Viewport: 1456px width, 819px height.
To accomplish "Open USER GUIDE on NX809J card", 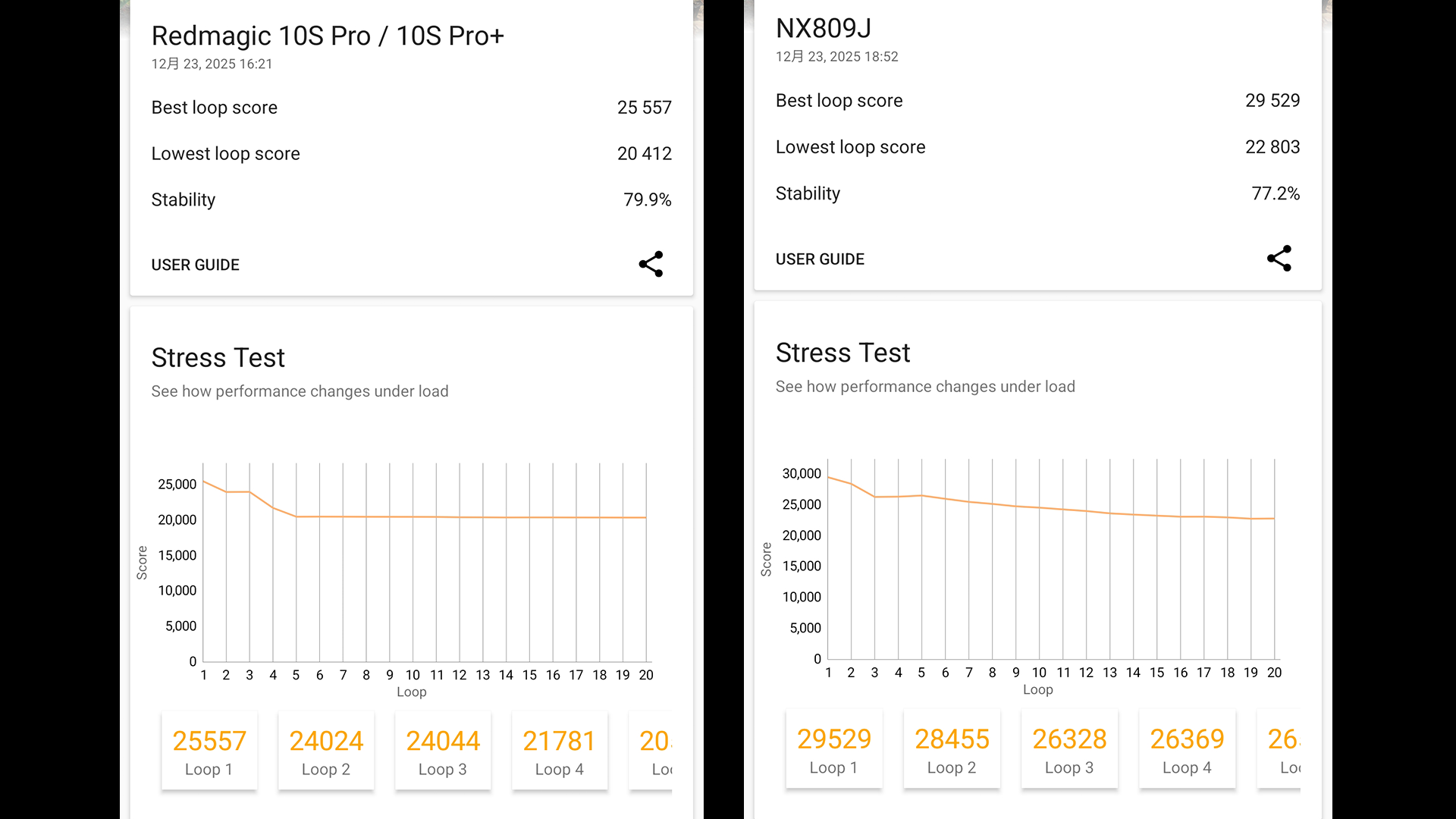I will [x=820, y=259].
